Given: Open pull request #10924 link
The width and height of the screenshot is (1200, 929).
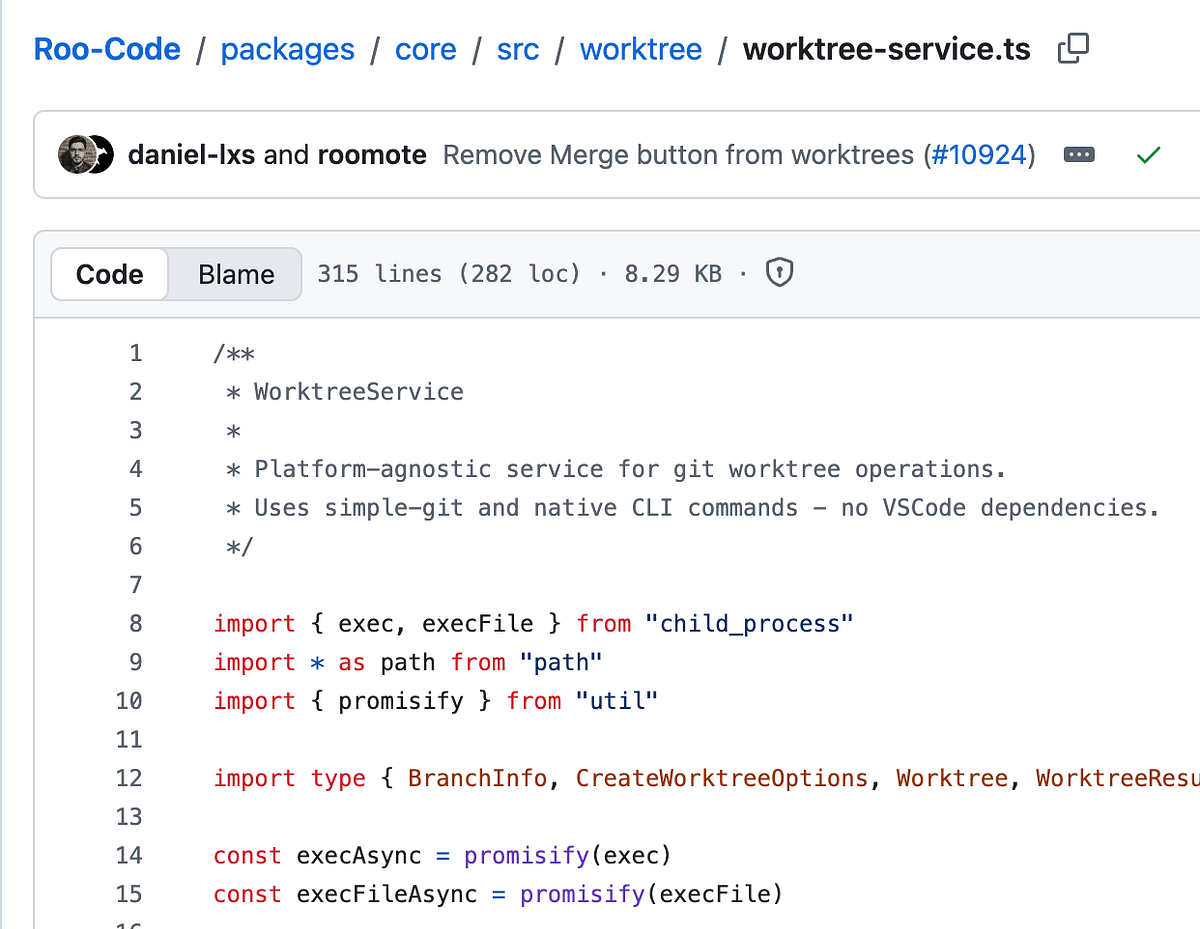Looking at the screenshot, I should tap(979, 155).
